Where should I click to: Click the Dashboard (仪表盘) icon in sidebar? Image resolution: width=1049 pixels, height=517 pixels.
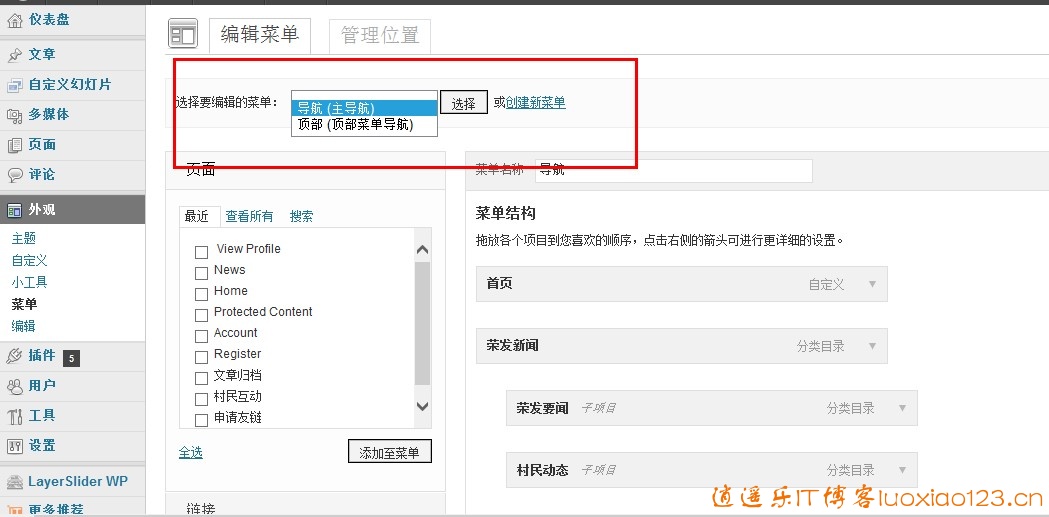coord(15,20)
